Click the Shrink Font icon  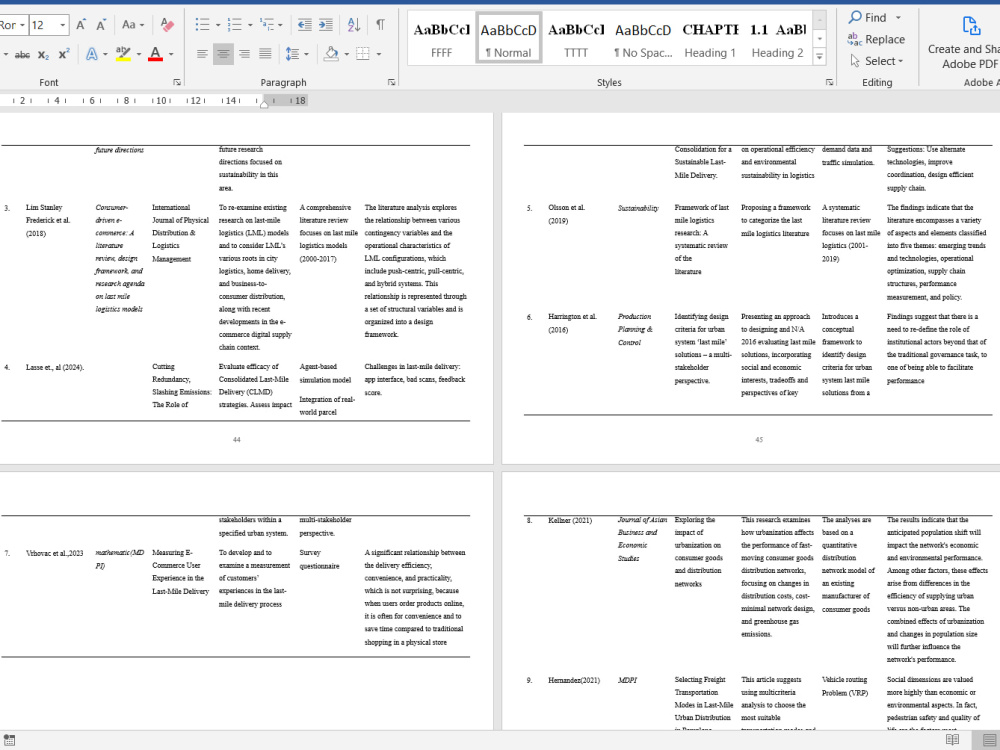[101, 25]
